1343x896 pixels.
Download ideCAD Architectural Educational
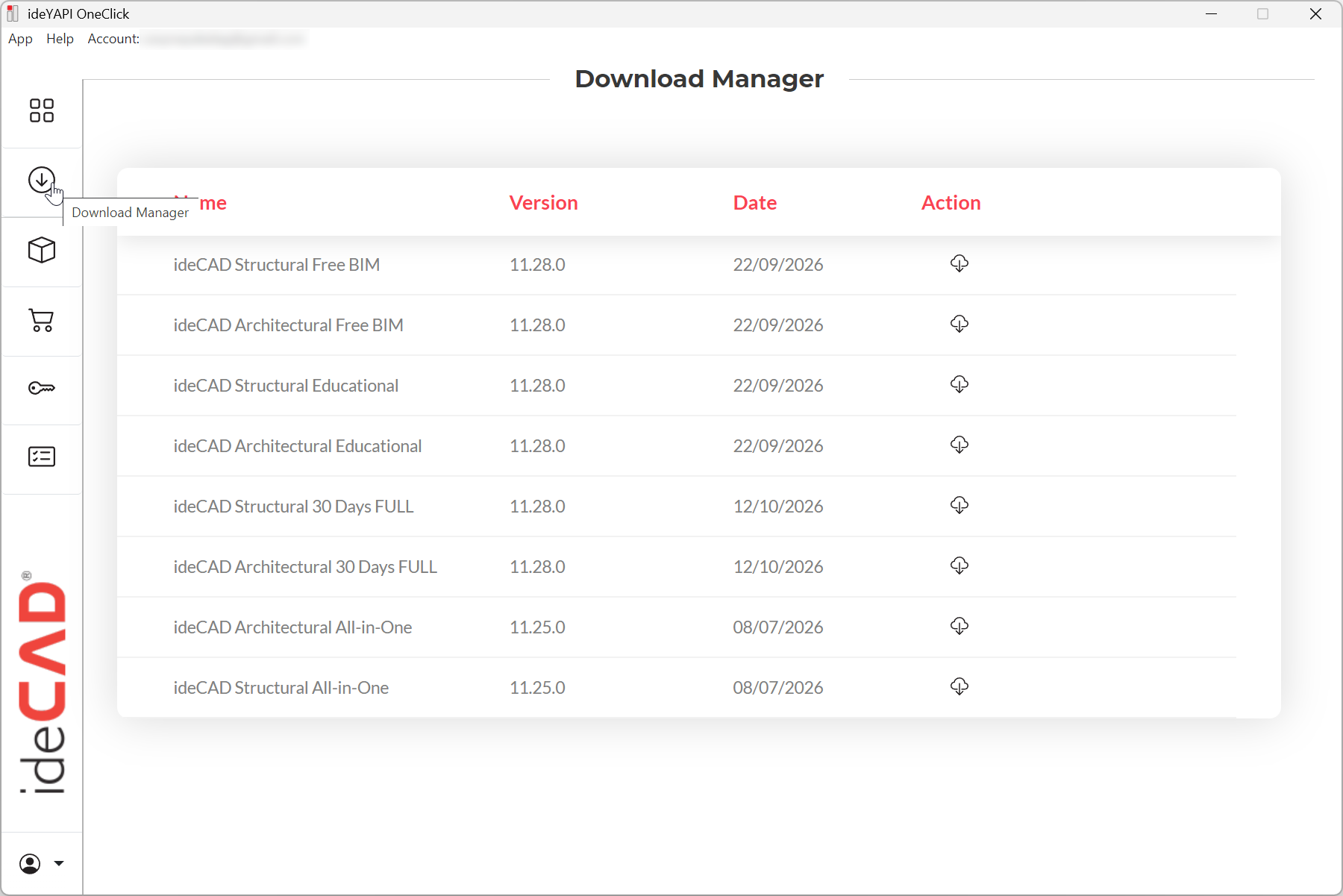pos(959,445)
